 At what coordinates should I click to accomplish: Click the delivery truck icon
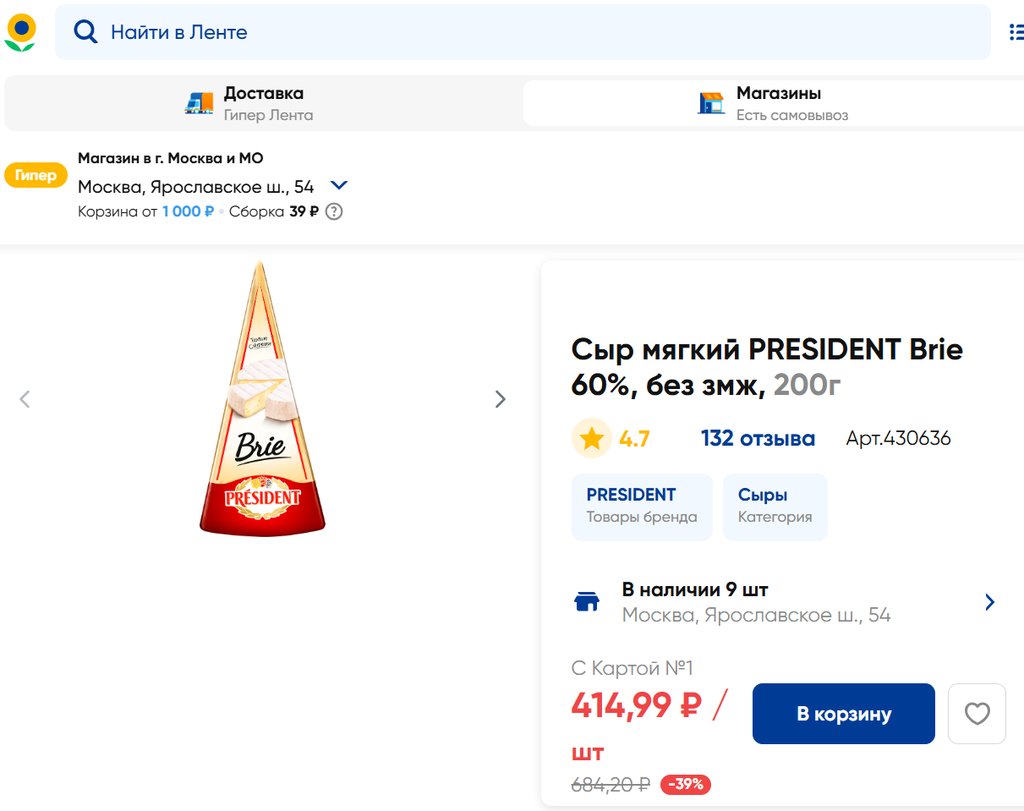200,103
